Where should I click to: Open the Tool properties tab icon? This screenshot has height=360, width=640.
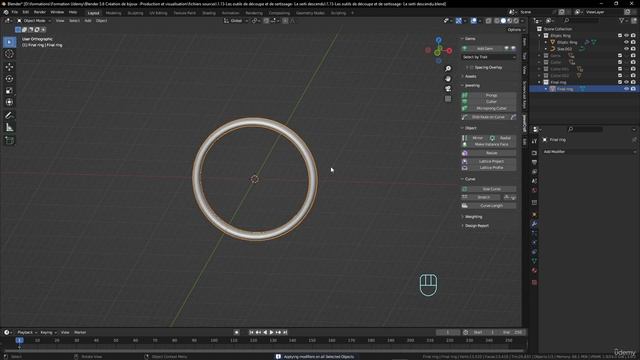[534, 141]
